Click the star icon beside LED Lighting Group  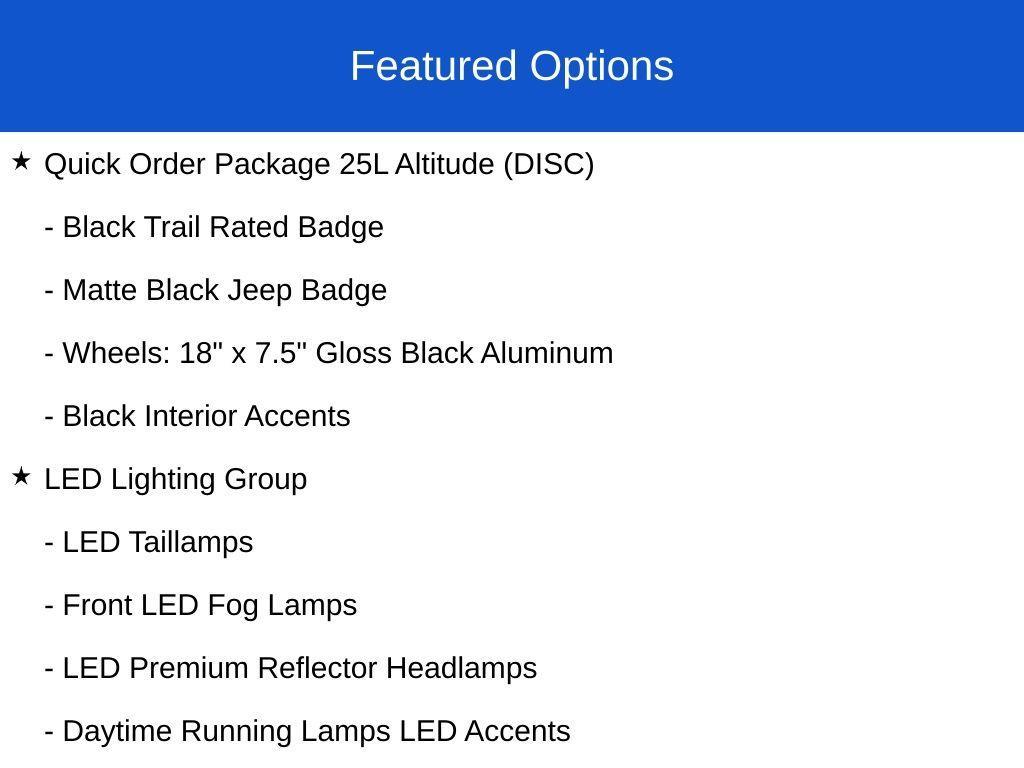click(22, 477)
